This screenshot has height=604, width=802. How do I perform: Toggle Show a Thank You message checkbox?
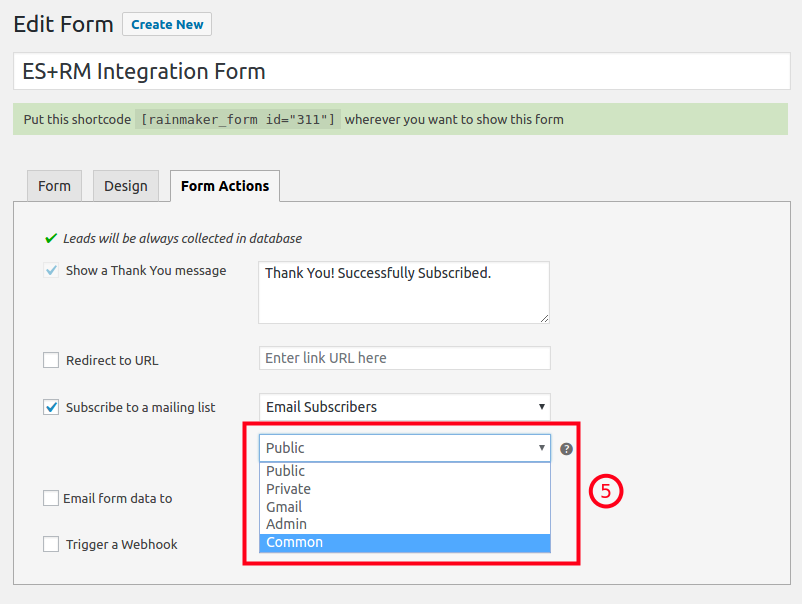pyautogui.click(x=51, y=270)
